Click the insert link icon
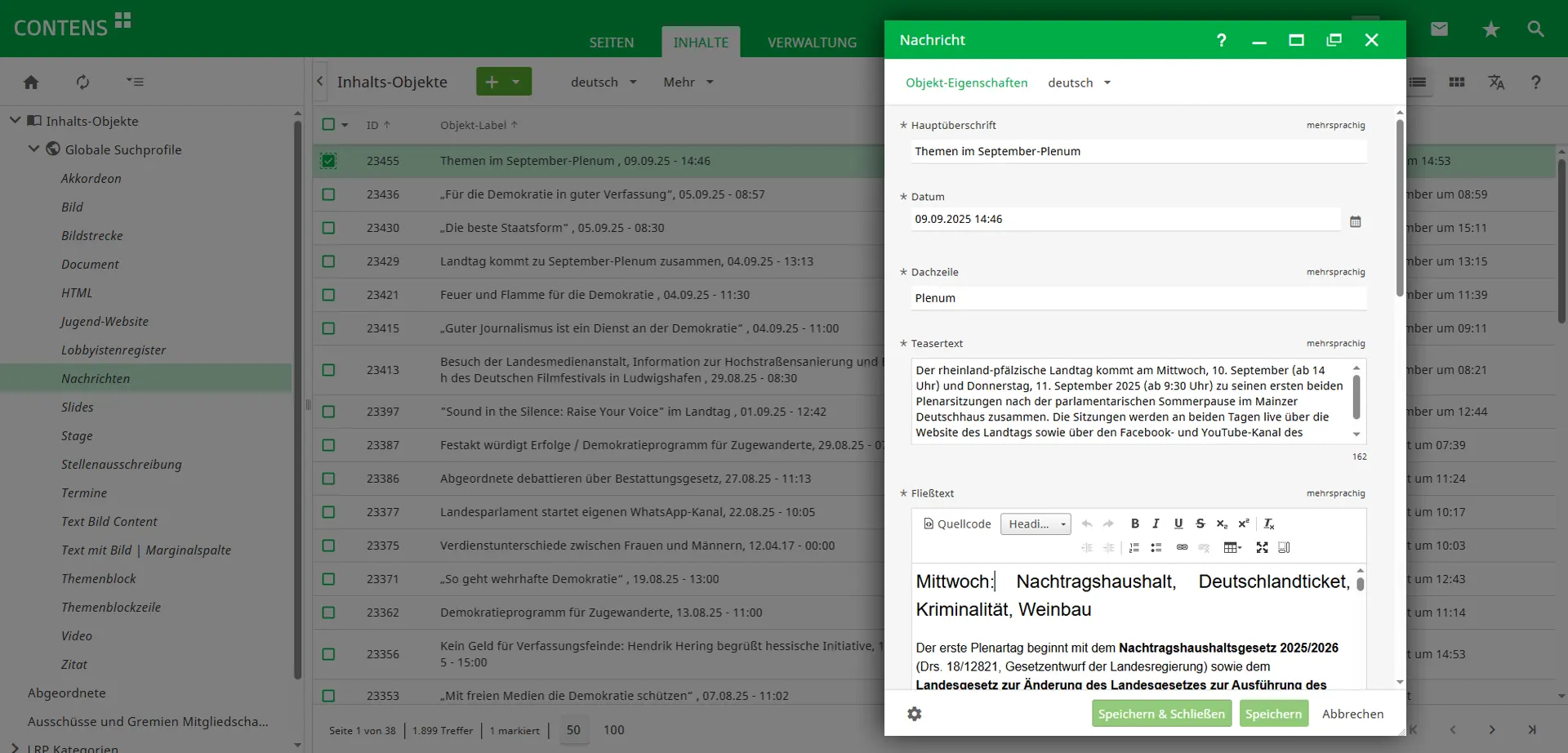 (x=1182, y=547)
